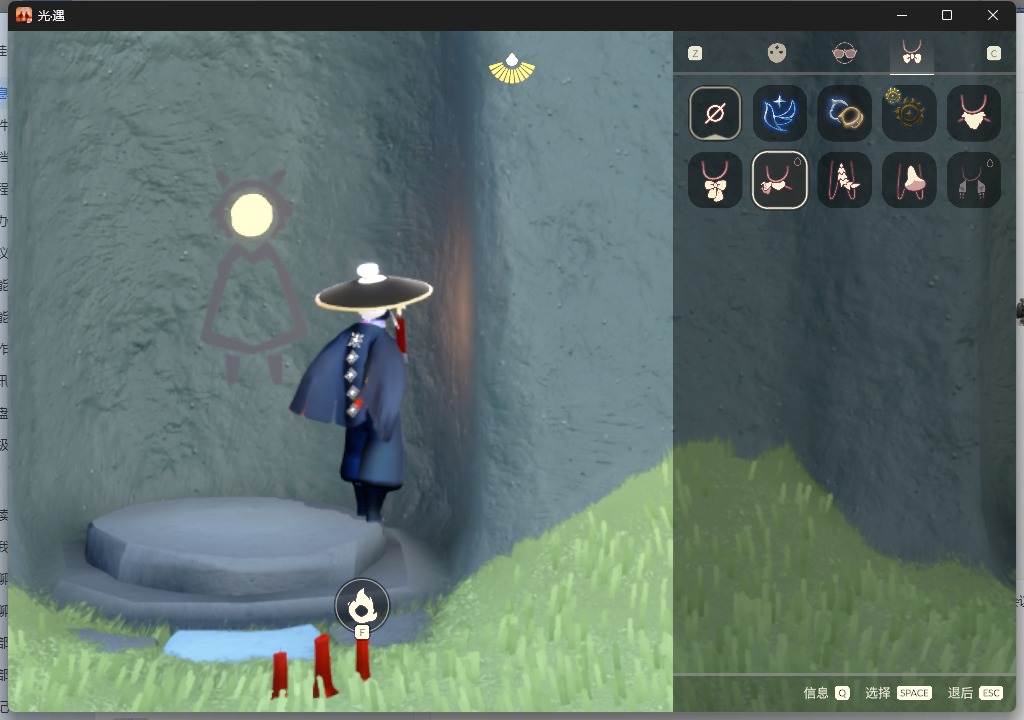The height and width of the screenshot is (720, 1024).
Task: Select the highlighted bandana necklace
Action: pos(779,180)
